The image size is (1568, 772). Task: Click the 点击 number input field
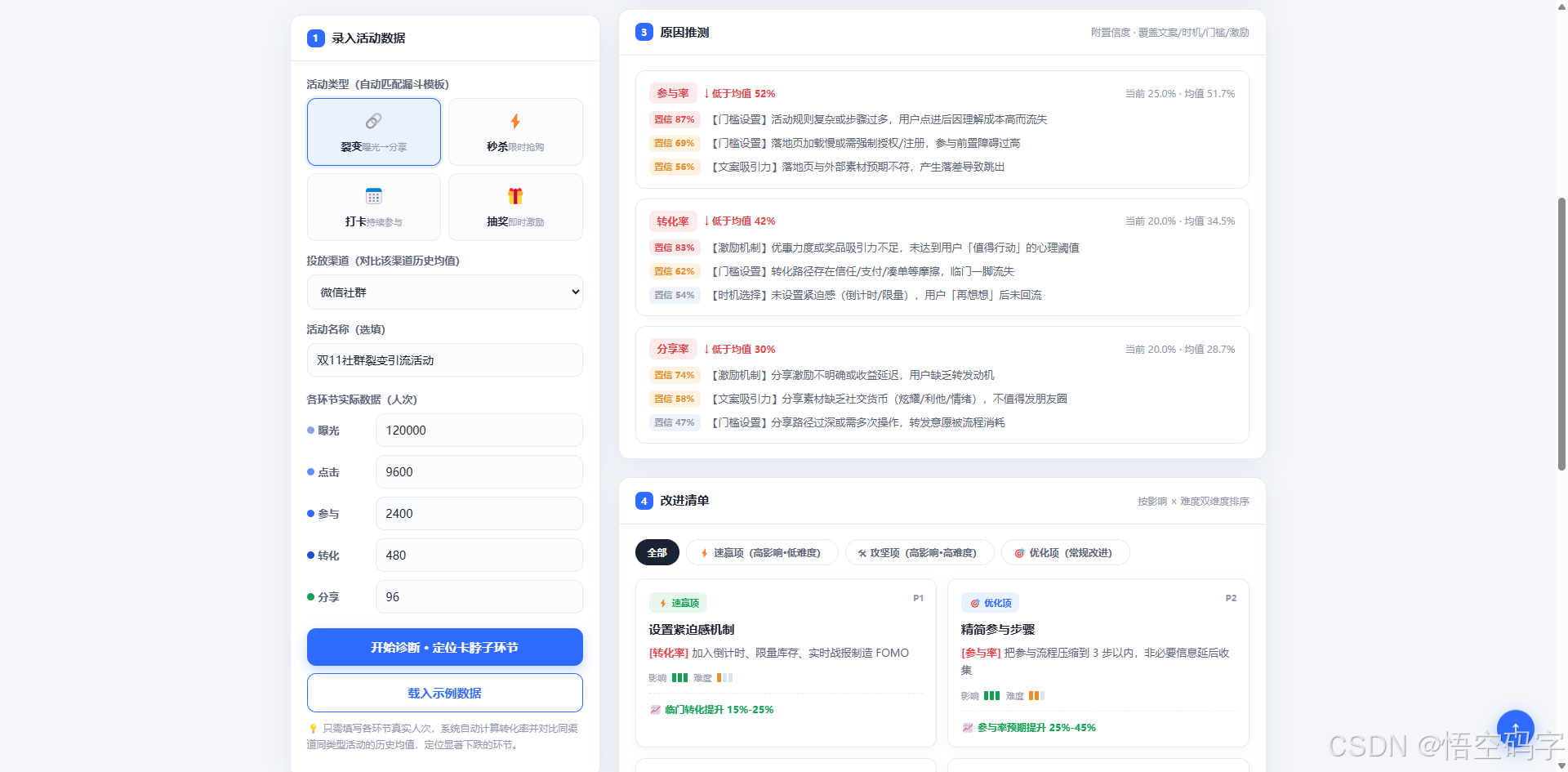(x=479, y=472)
